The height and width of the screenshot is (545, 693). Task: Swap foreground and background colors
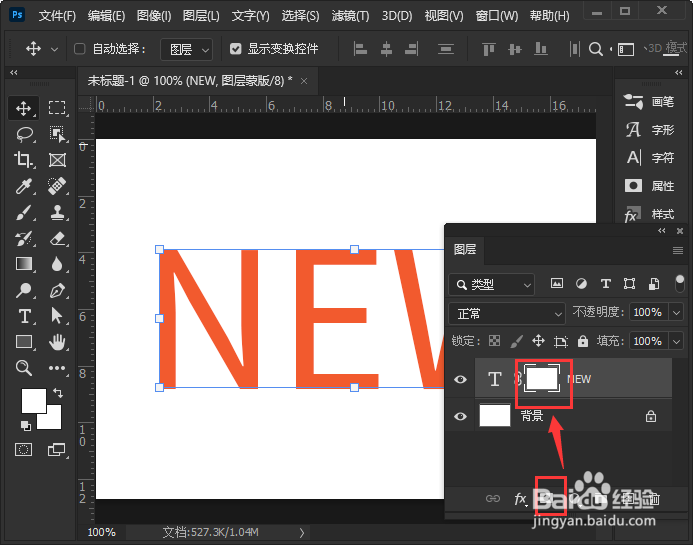click(58, 393)
